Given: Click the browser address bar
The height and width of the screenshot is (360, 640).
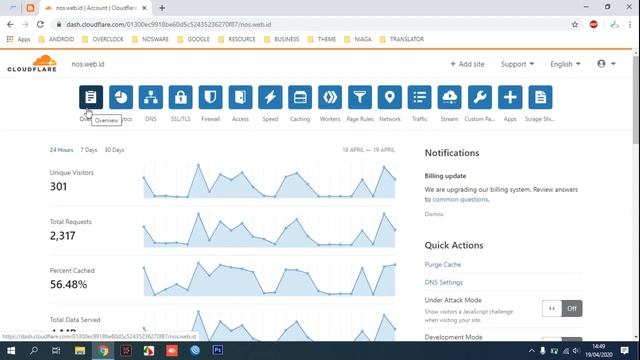Looking at the screenshot, I should pos(310,24).
